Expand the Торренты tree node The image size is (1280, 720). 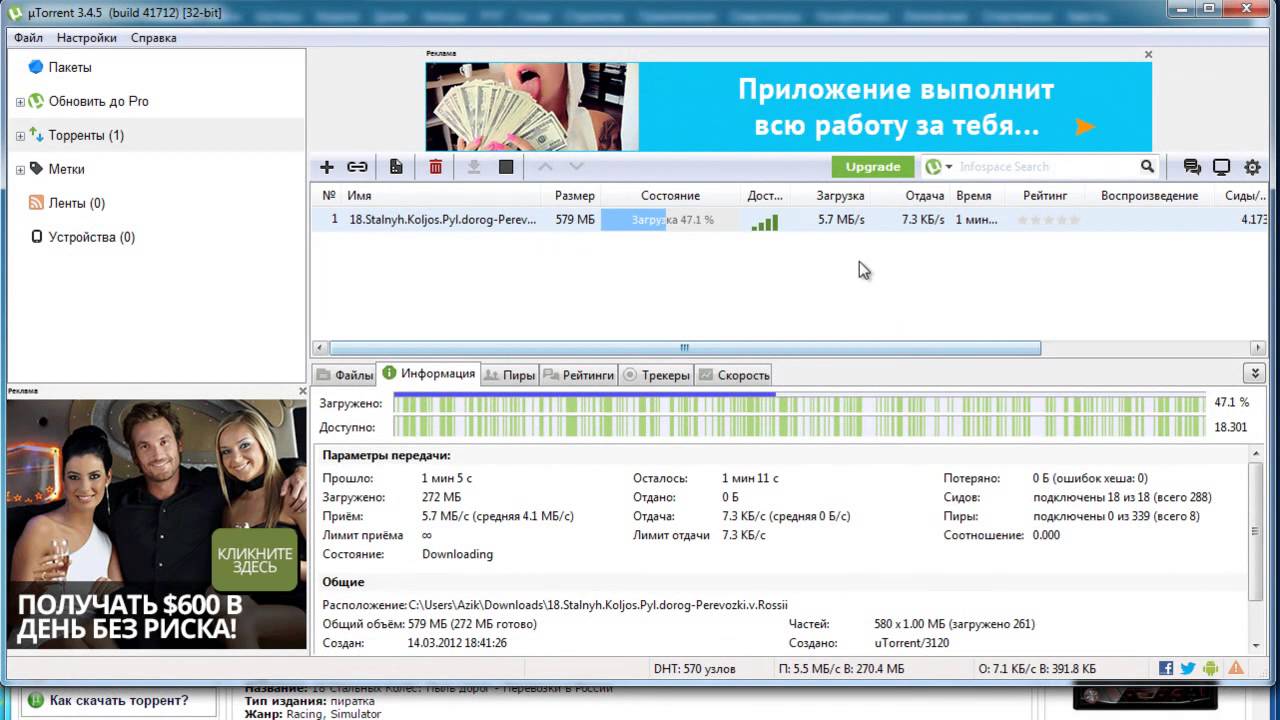point(20,136)
